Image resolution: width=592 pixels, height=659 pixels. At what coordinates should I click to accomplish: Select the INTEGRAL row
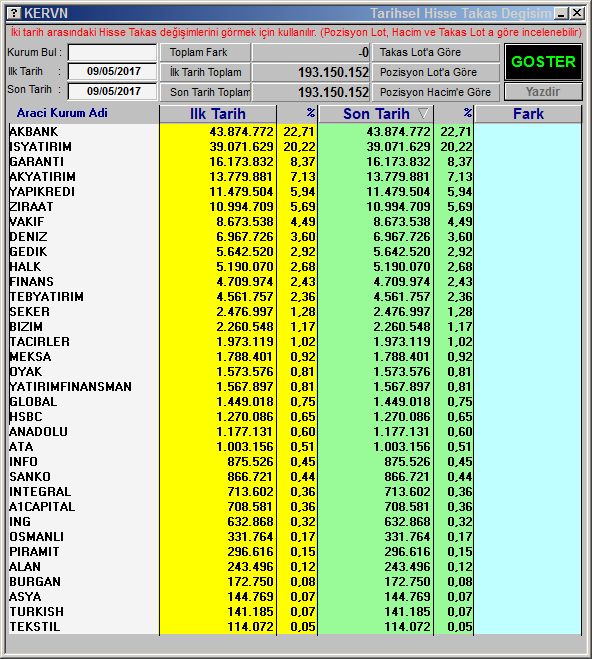pyautogui.click(x=295, y=492)
